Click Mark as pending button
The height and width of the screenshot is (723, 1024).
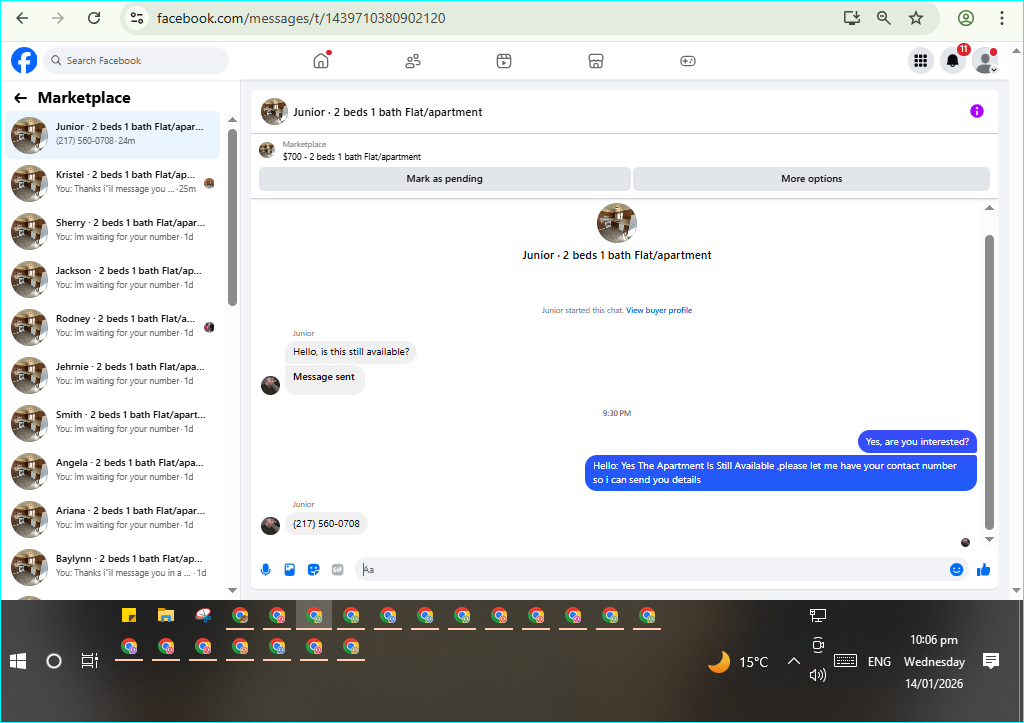coord(445,179)
